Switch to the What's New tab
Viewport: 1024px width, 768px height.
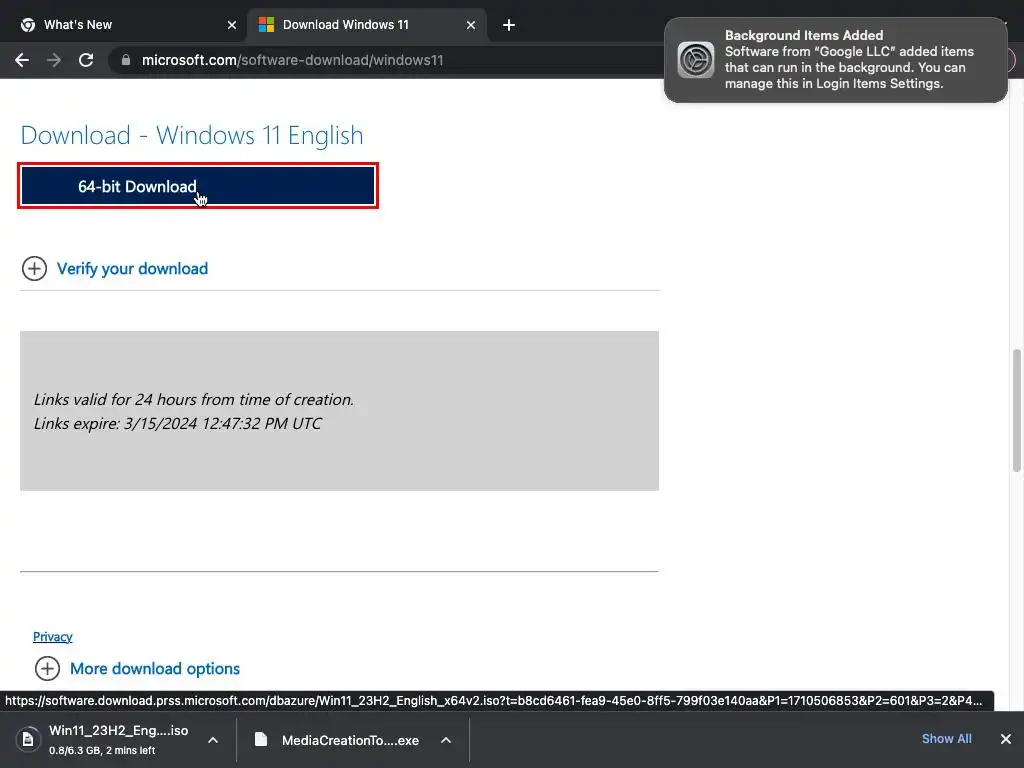(123, 25)
